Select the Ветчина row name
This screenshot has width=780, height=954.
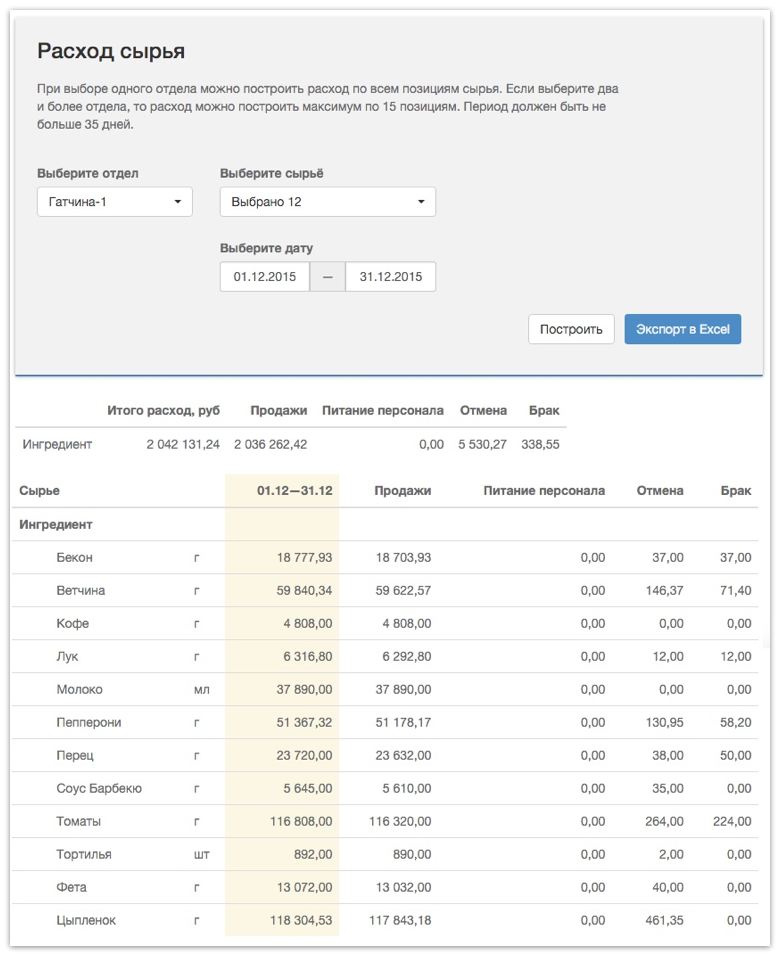click(x=81, y=590)
